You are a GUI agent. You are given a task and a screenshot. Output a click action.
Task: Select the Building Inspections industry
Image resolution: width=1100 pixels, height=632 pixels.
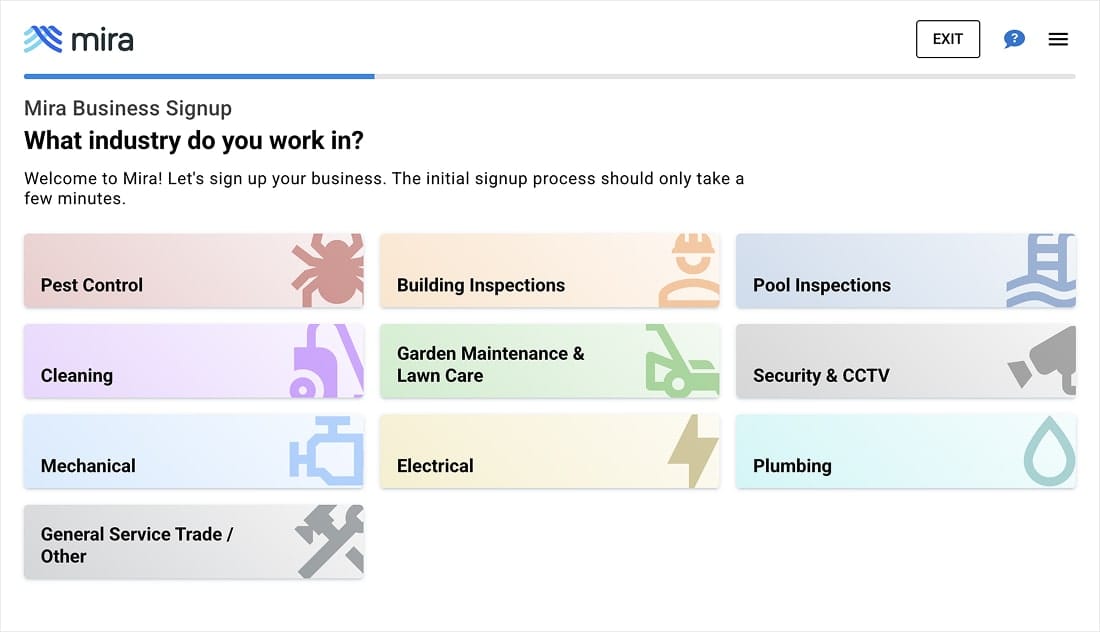point(550,270)
